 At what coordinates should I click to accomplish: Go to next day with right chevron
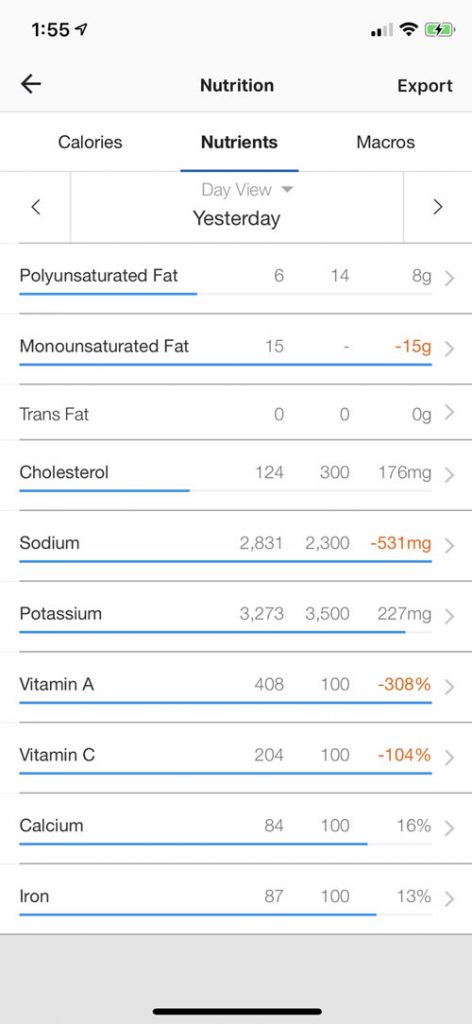[438, 208]
